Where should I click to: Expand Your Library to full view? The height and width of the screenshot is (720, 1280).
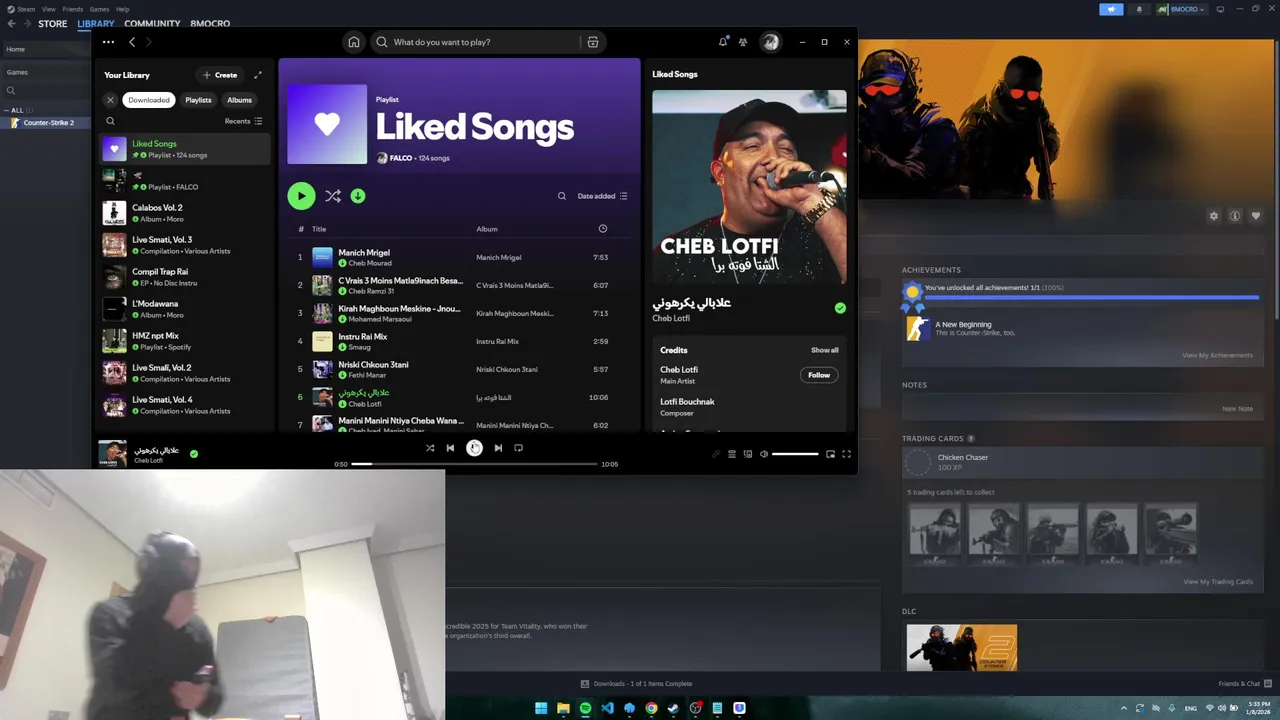click(x=257, y=75)
